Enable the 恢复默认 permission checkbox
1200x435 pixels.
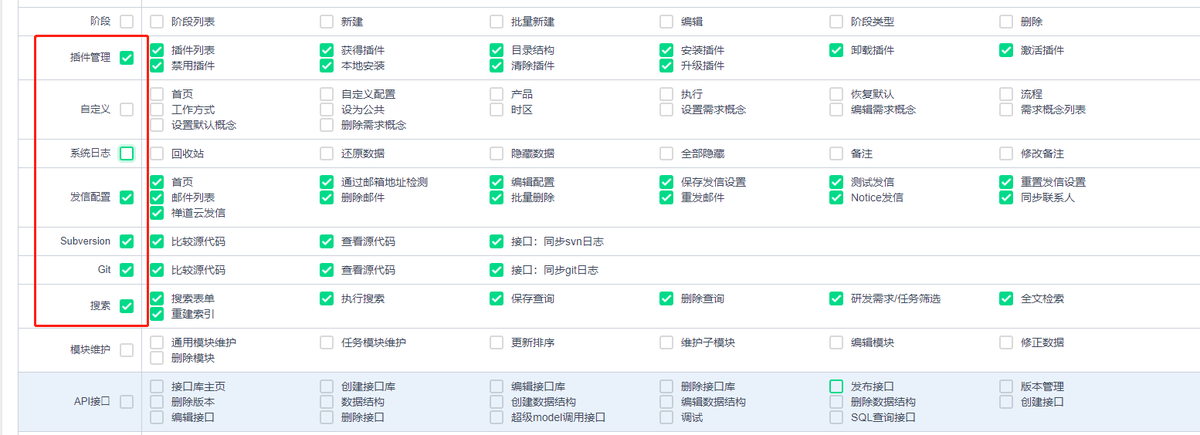[x=837, y=94]
